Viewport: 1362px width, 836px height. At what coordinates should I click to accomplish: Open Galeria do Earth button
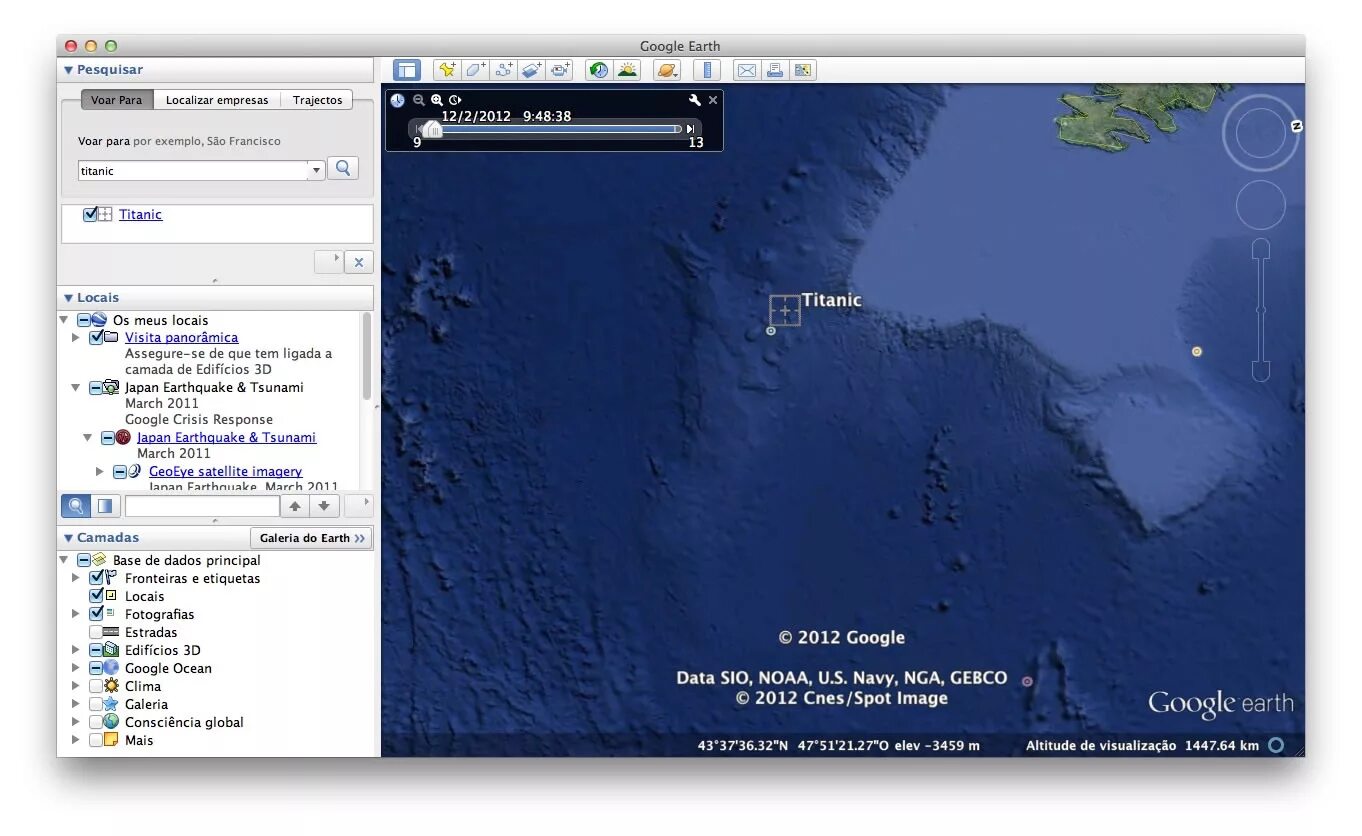pos(312,538)
